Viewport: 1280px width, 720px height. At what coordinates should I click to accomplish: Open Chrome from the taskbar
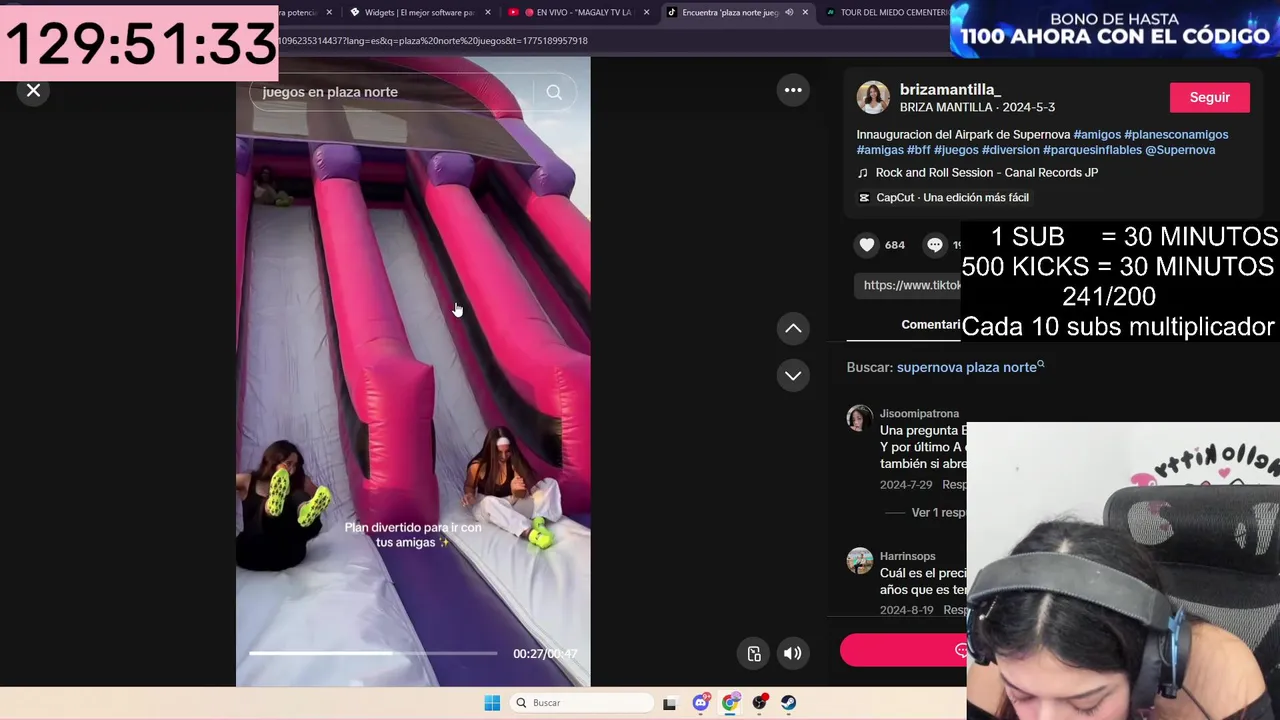tap(731, 703)
